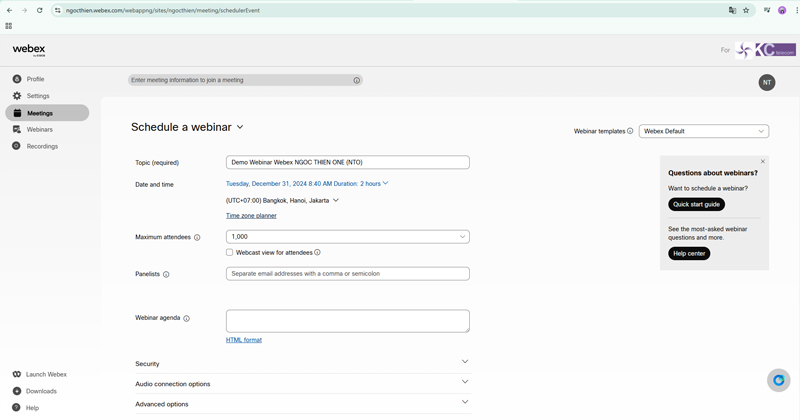Click the Webcast view info icon

[317, 253]
